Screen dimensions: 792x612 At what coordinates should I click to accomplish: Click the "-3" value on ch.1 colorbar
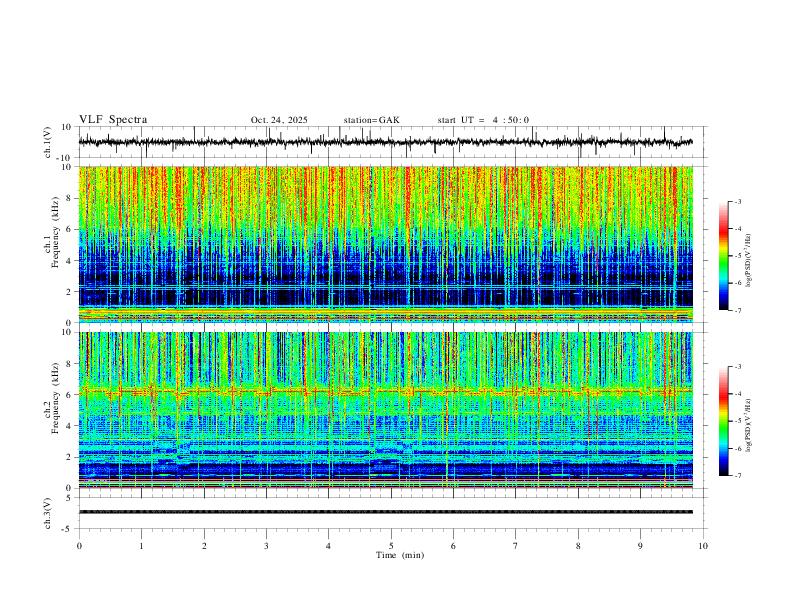pos(738,201)
